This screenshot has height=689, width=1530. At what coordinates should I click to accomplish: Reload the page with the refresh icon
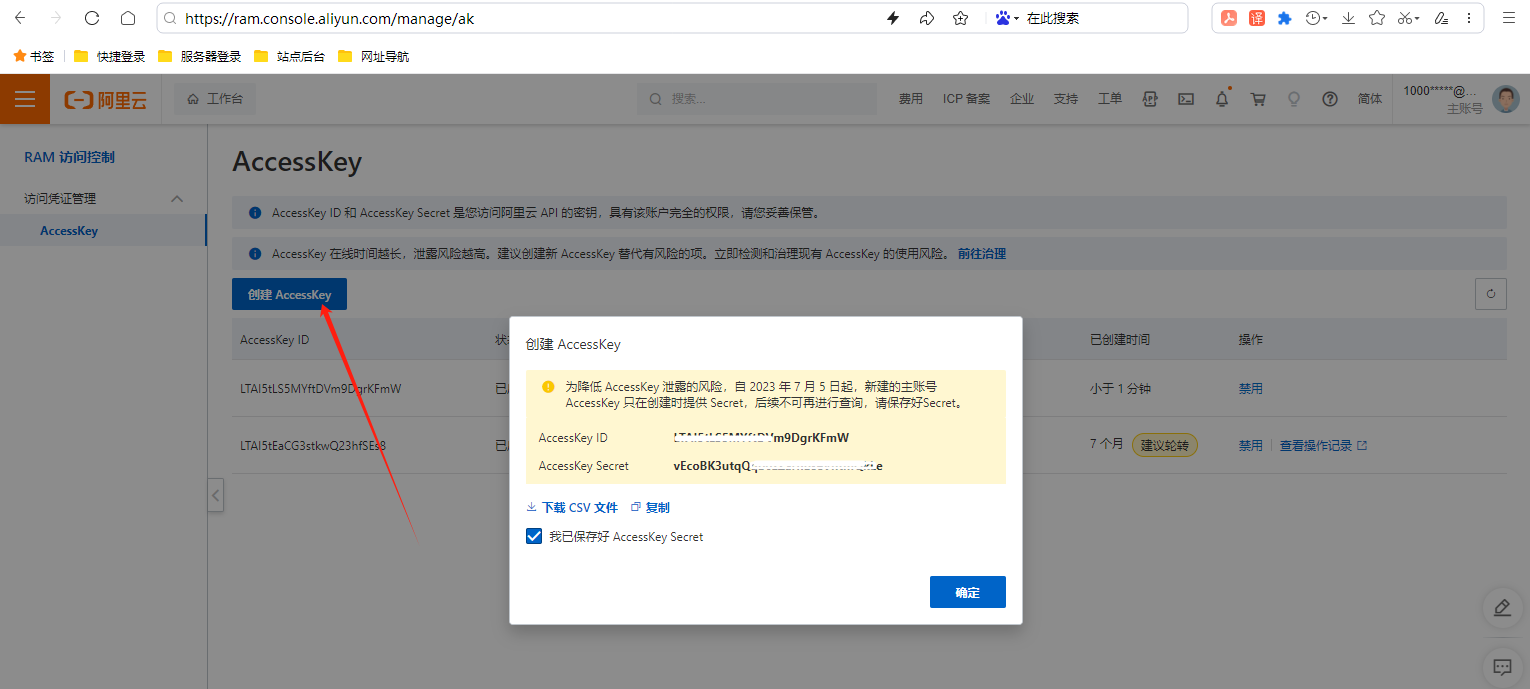(x=92, y=18)
